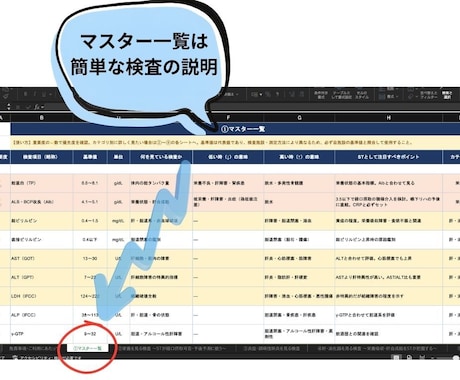Select the 0.4以下 reference value cell
Image resolution: width=460 pixels, height=380 pixels.
tap(90, 240)
